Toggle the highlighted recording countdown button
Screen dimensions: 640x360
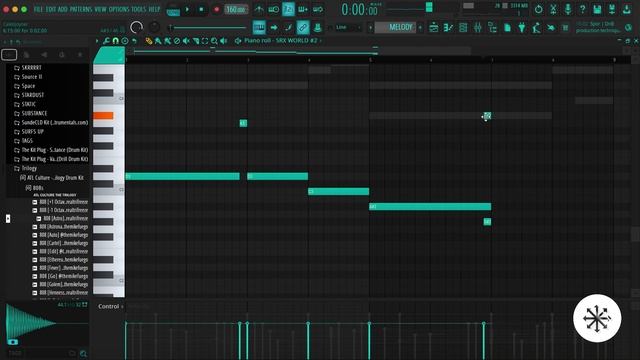(288, 9)
